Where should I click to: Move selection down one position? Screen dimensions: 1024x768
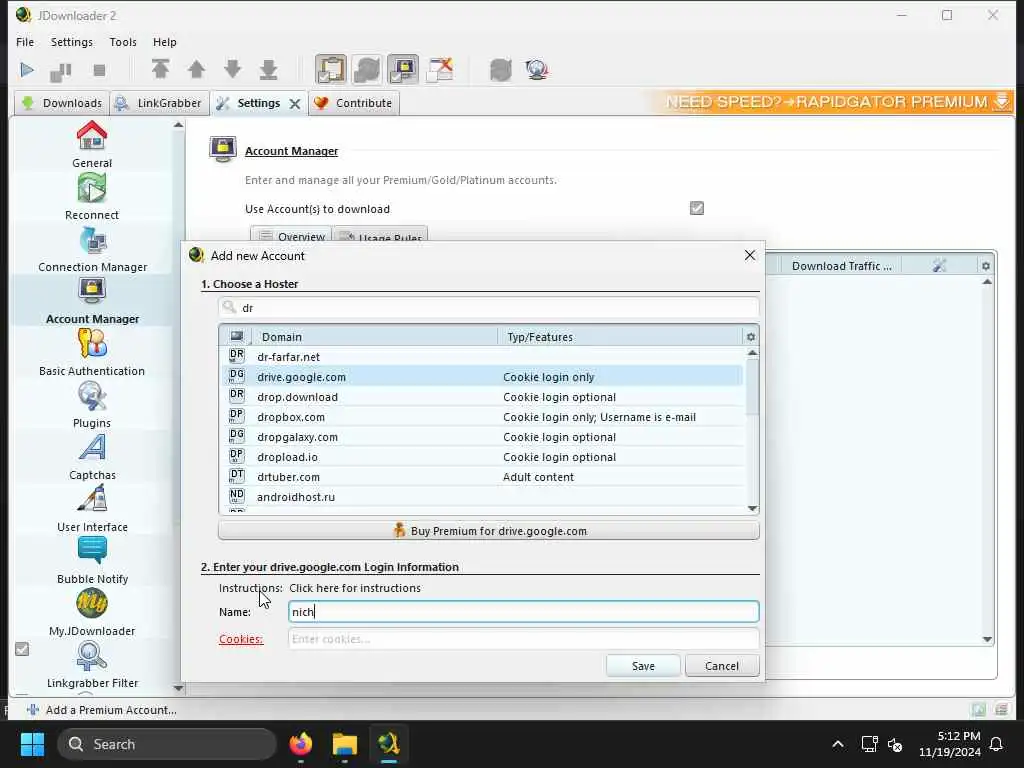[x=232, y=69]
